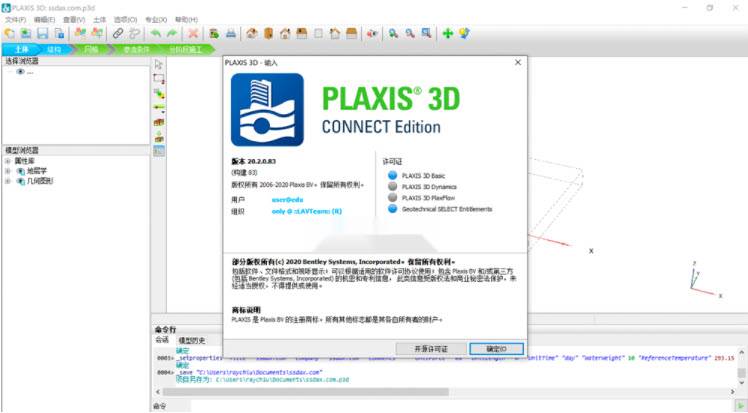Click the highlighted bottom side toolbar icon

pos(159,151)
